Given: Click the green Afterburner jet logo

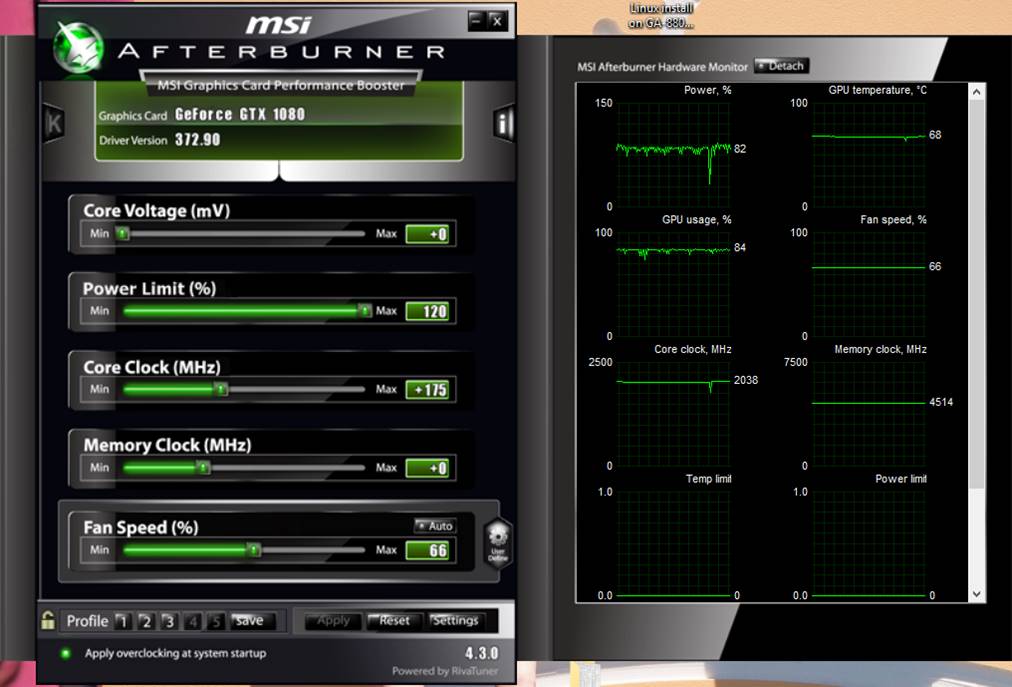Looking at the screenshot, I should pyautogui.click(x=77, y=45).
